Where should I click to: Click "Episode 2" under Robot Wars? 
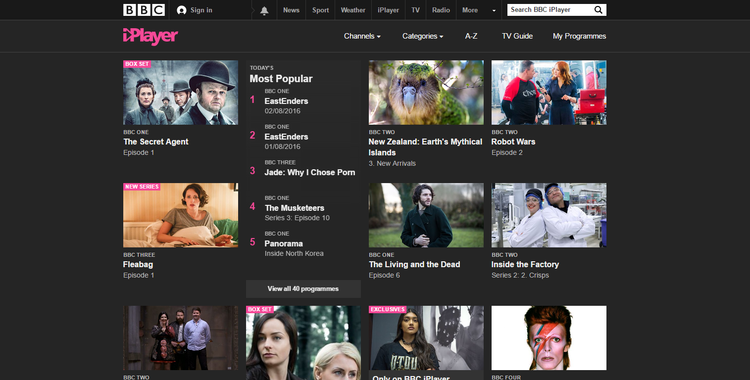point(507,153)
